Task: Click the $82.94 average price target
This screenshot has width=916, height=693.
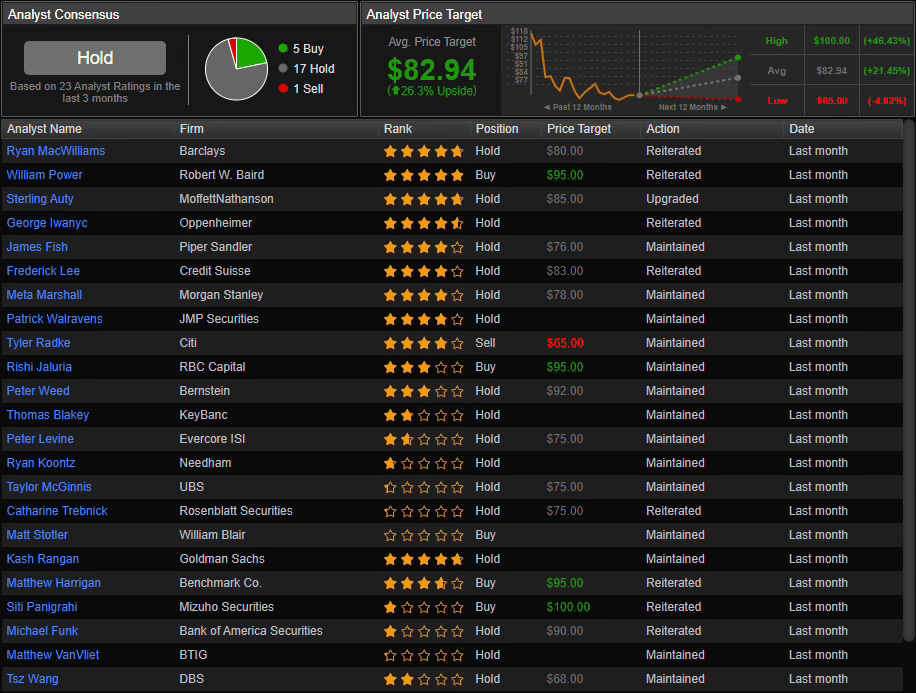Action: (x=432, y=70)
